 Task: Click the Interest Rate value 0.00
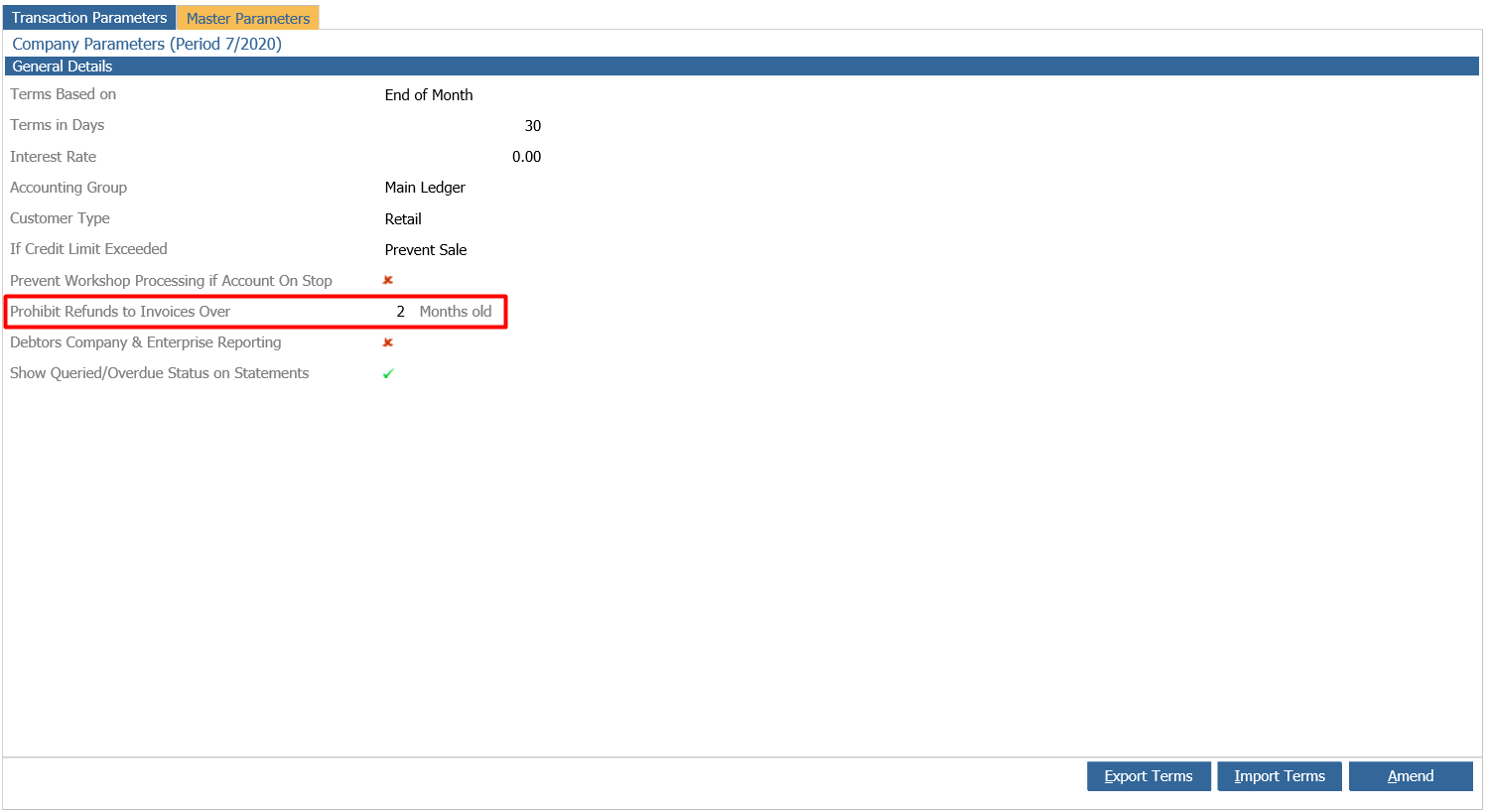(x=526, y=157)
